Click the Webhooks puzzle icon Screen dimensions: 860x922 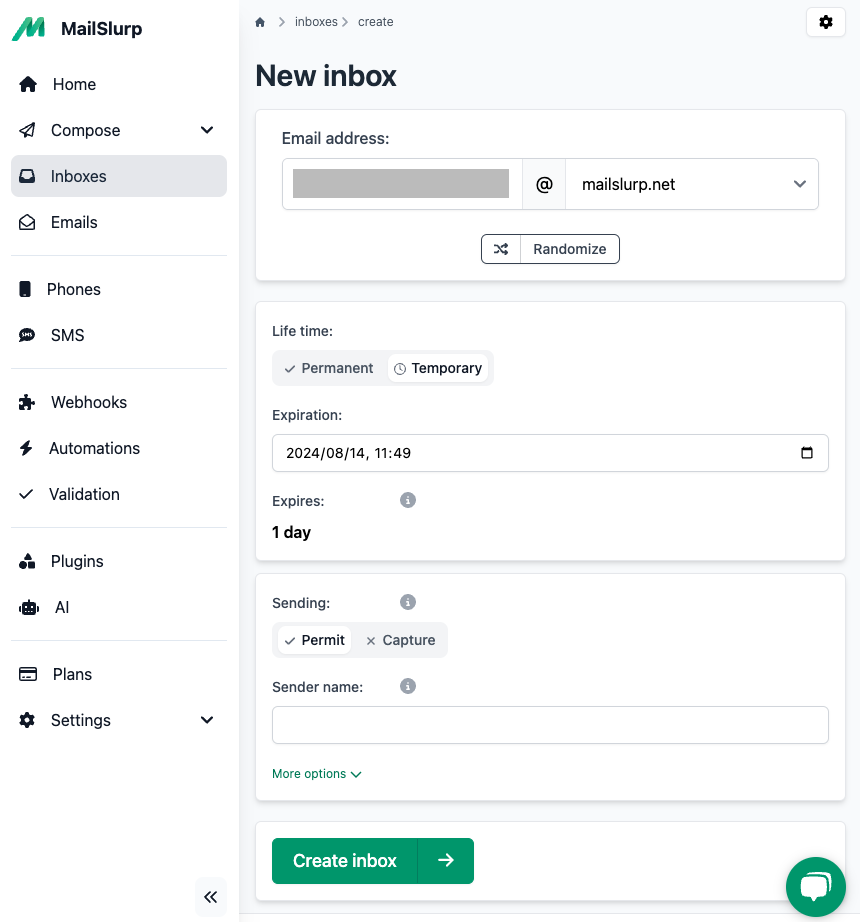pos(27,402)
